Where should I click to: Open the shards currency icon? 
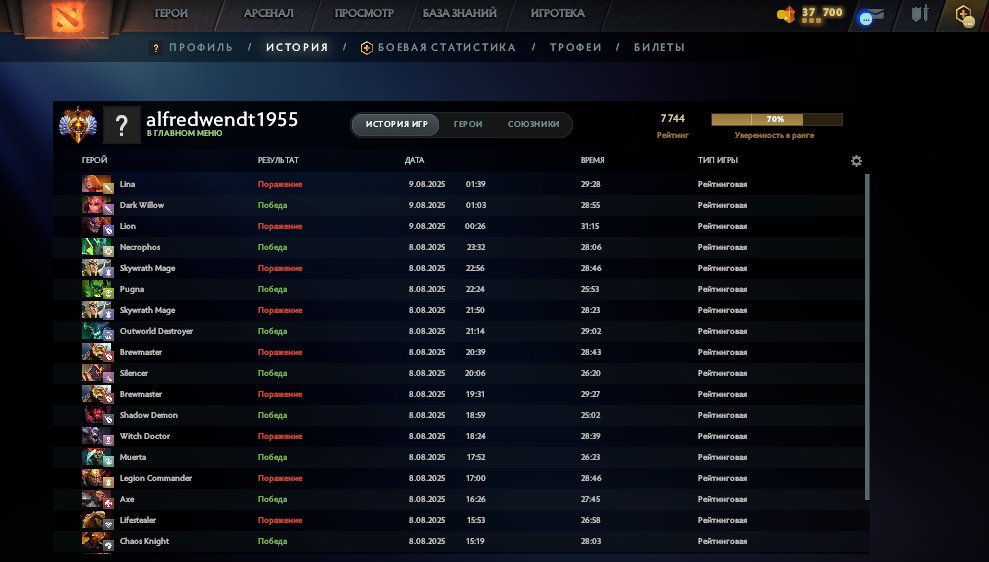[x=786, y=14]
